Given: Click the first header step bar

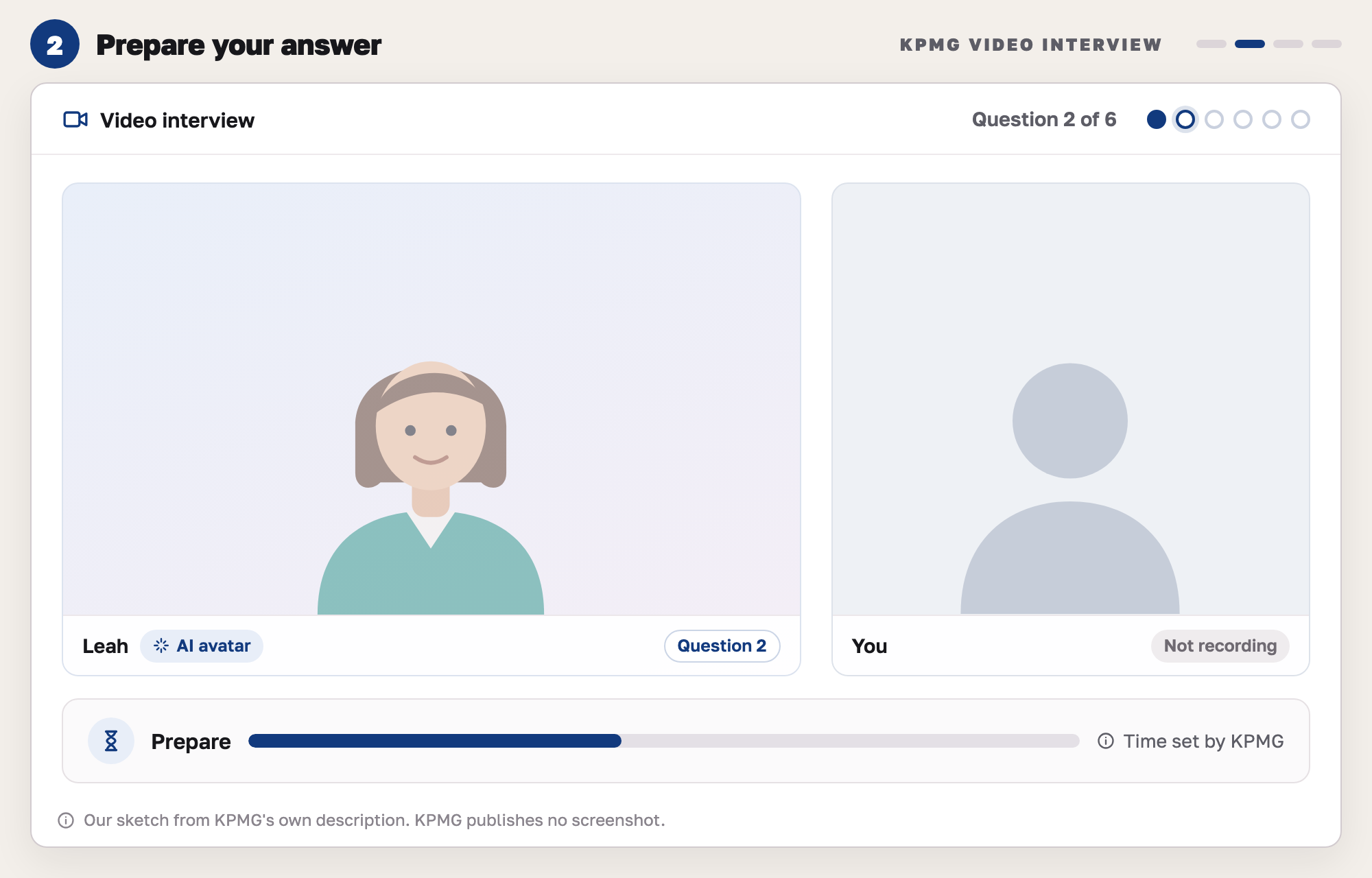Looking at the screenshot, I should (x=1211, y=44).
